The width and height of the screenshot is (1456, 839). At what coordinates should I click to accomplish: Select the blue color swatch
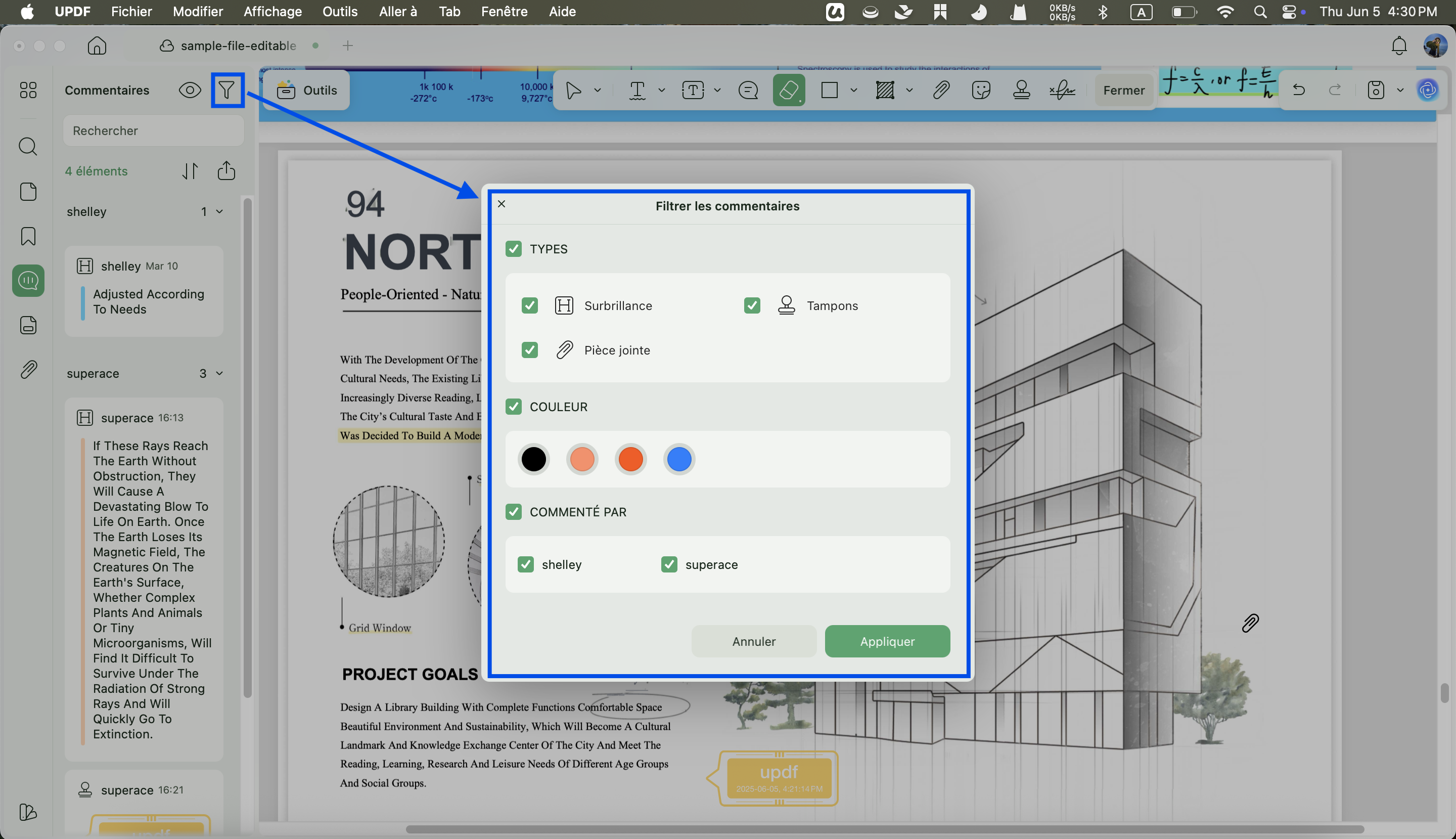679,459
